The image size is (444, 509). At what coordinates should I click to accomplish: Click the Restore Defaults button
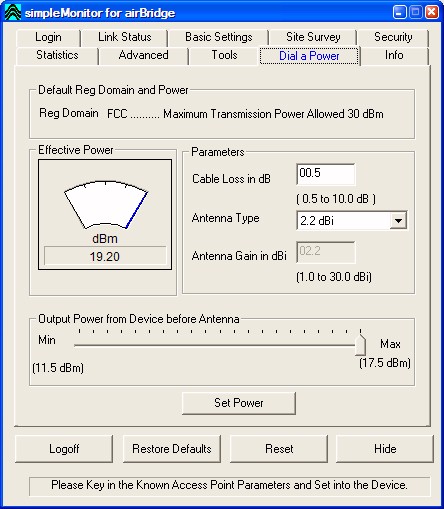coord(172,449)
